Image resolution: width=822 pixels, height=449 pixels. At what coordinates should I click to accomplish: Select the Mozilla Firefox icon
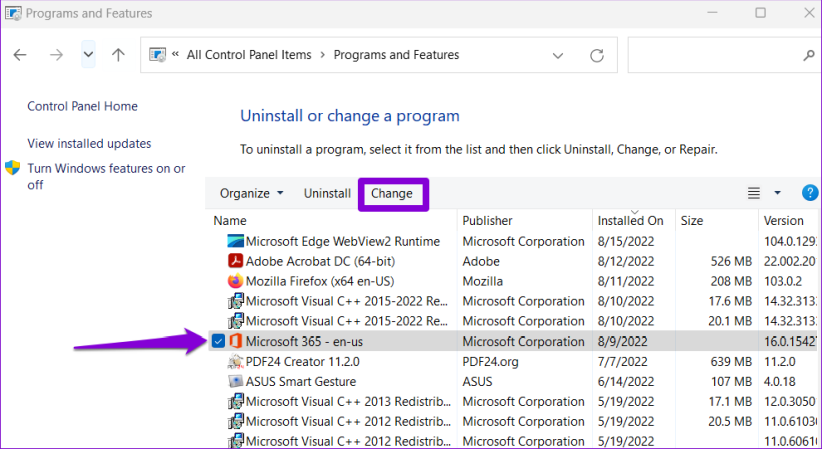tap(235, 281)
